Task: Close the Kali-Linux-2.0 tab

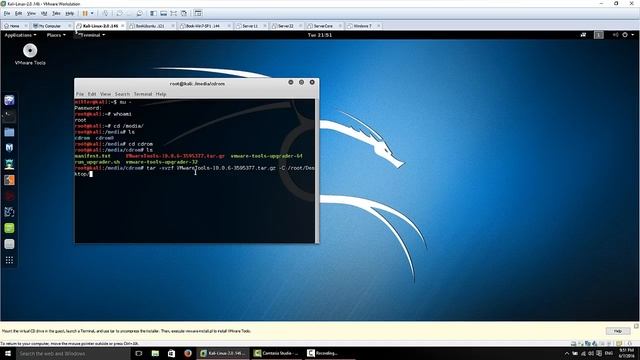Action: coord(122,26)
